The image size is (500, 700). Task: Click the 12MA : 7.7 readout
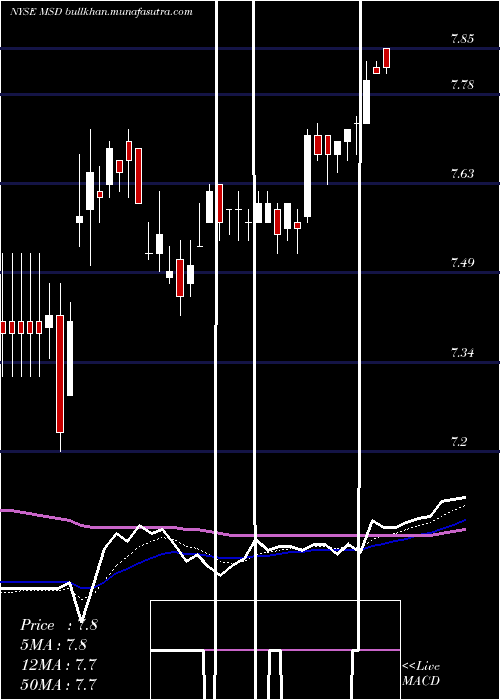pyautogui.click(x=58, y=664)
